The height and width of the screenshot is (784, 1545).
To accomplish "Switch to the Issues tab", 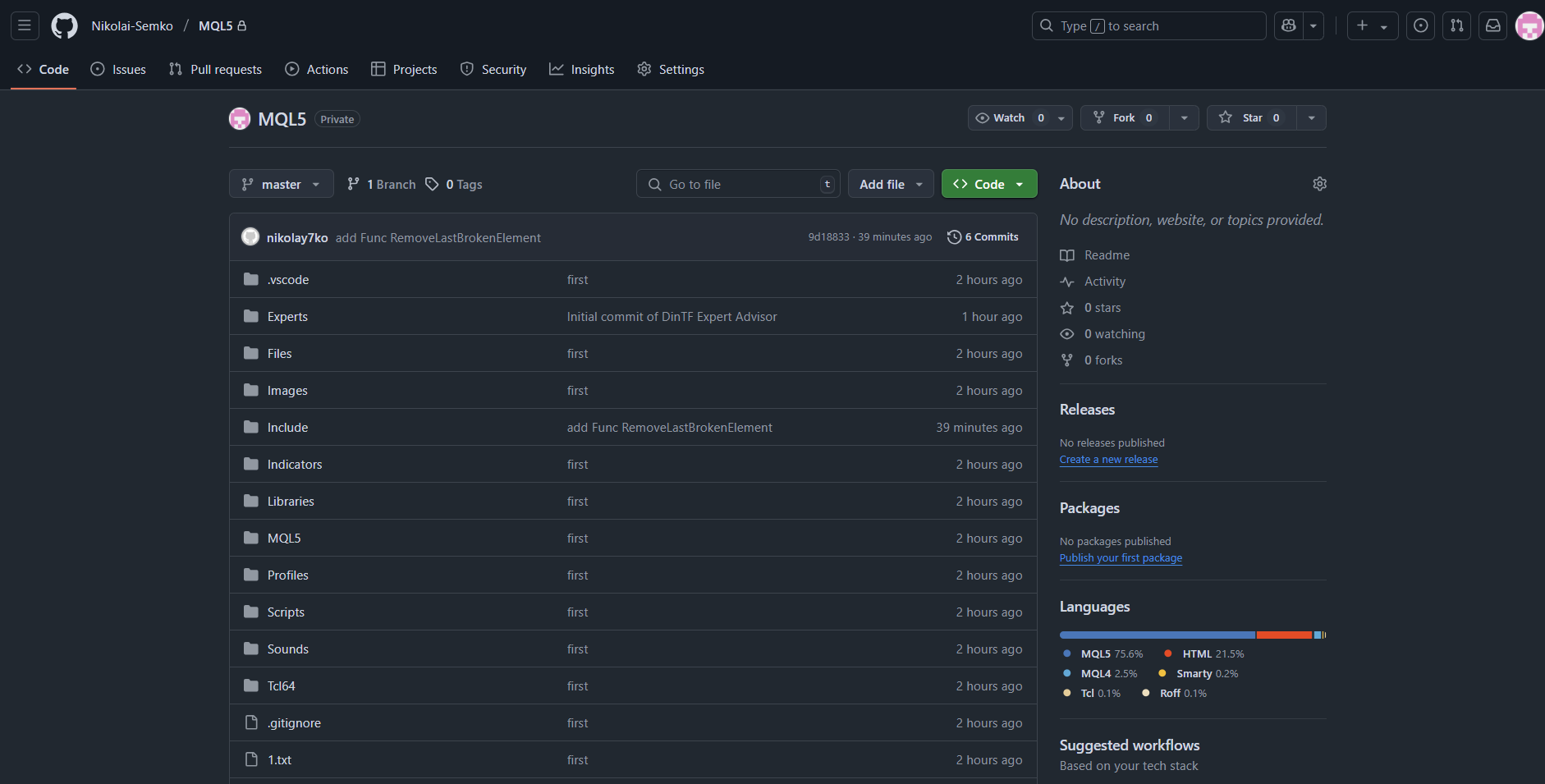I will coord(118,70).
